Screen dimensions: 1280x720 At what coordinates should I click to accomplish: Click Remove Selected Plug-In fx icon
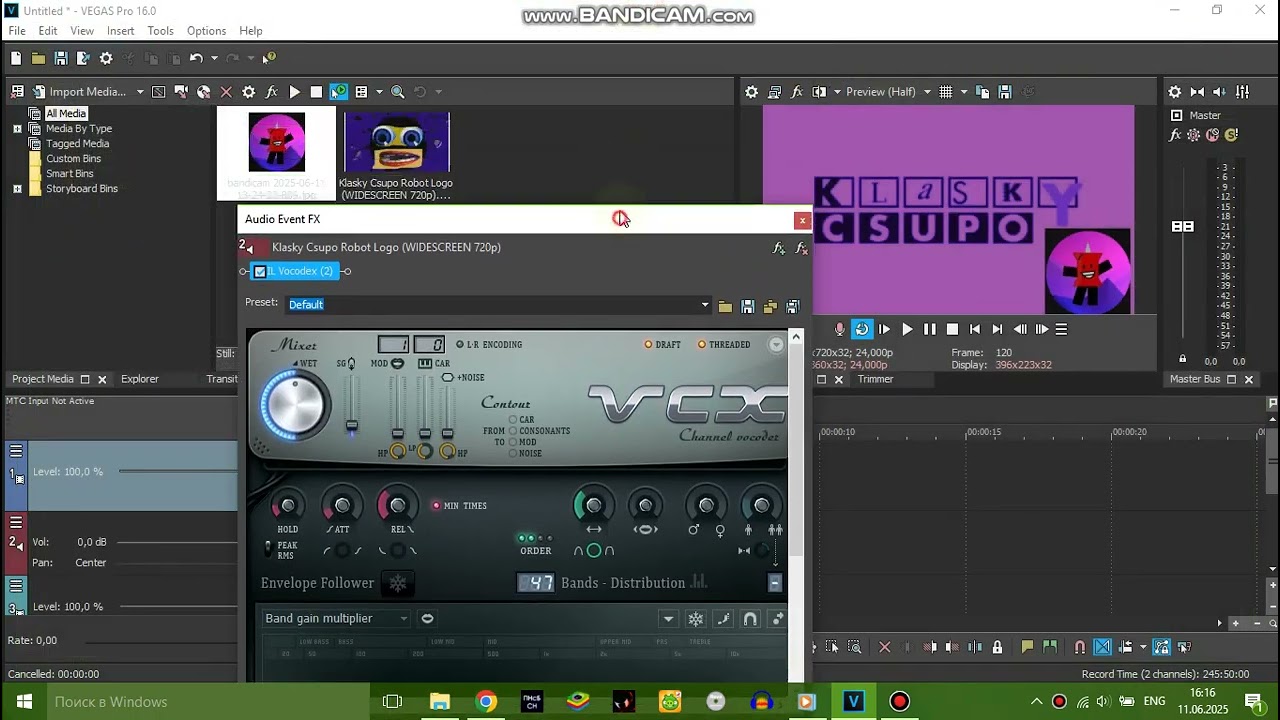(x=801, y=248)
